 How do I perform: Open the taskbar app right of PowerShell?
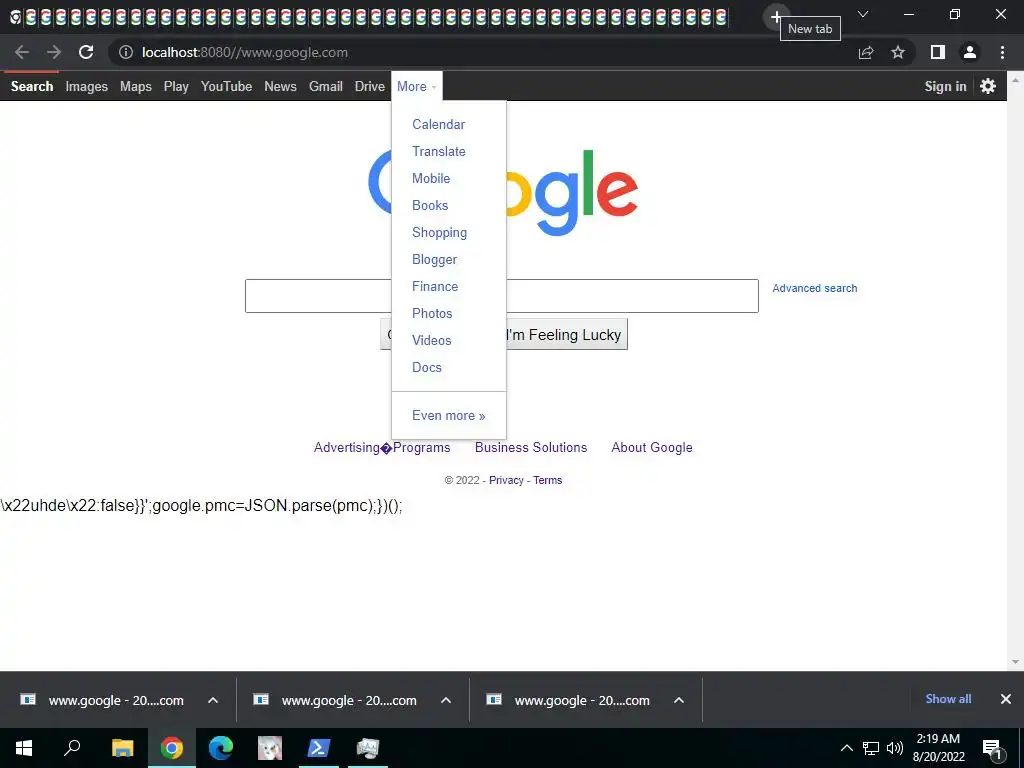[368, 748]
